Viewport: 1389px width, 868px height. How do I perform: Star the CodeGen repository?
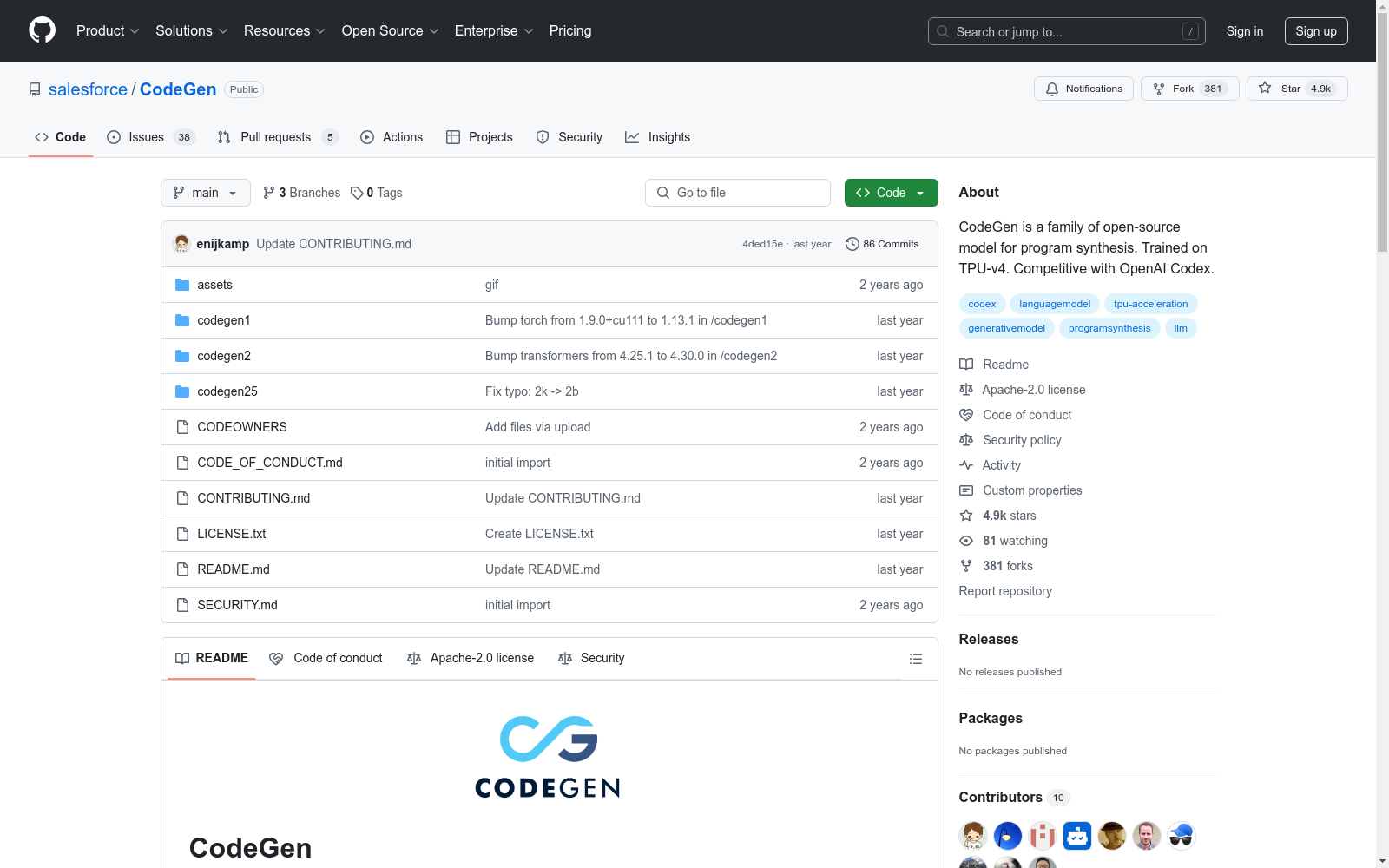1297,89
